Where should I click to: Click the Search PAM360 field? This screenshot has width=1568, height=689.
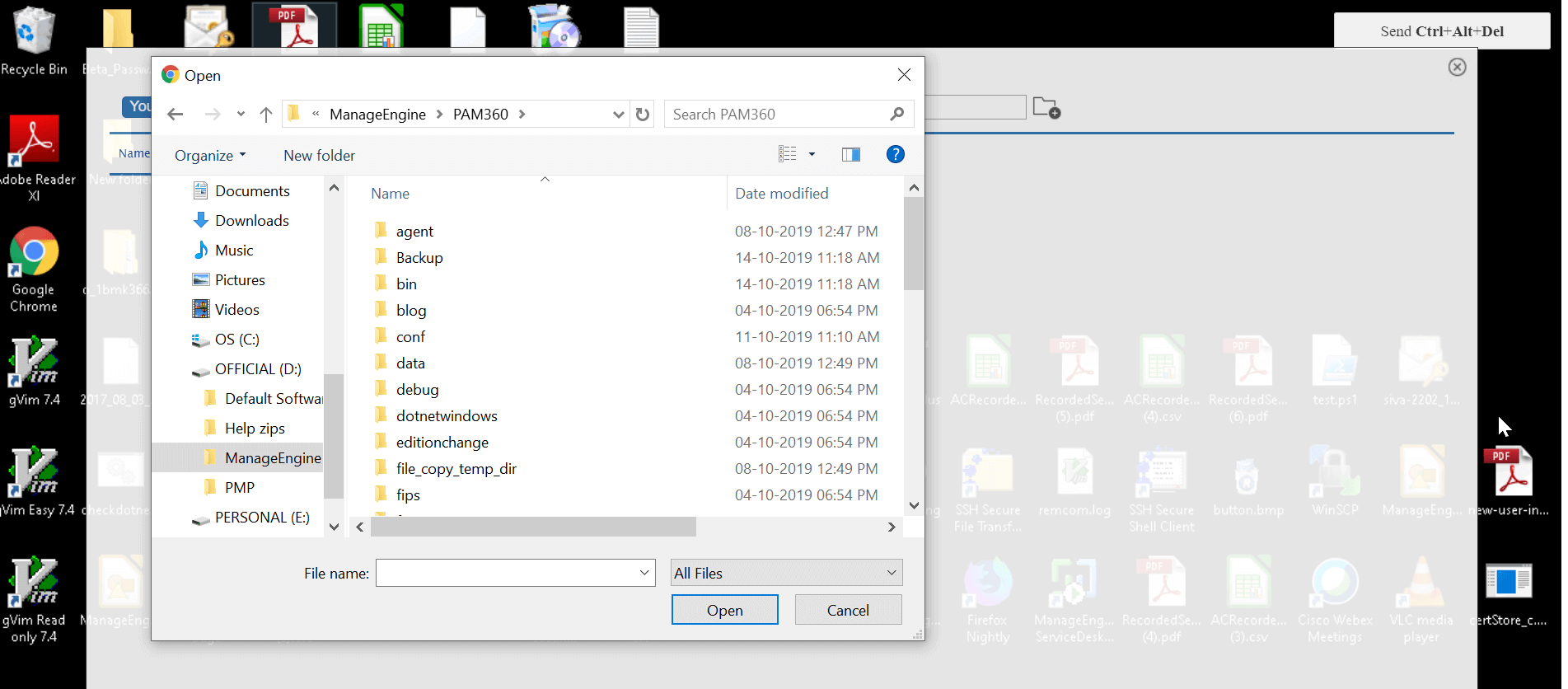[778, 115]
